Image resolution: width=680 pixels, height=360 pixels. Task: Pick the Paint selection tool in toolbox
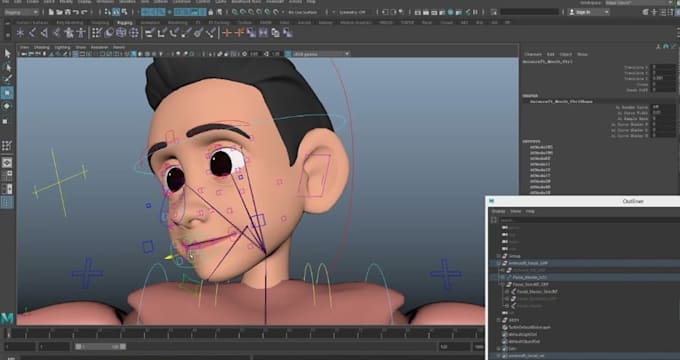click(7, 79)
